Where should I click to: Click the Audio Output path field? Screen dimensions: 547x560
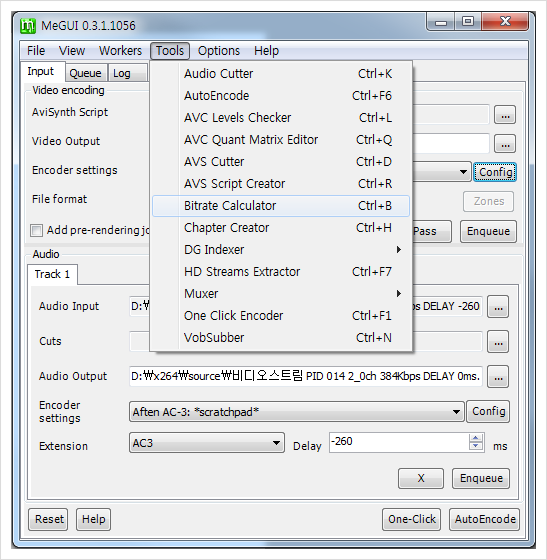tap(306, 376)
